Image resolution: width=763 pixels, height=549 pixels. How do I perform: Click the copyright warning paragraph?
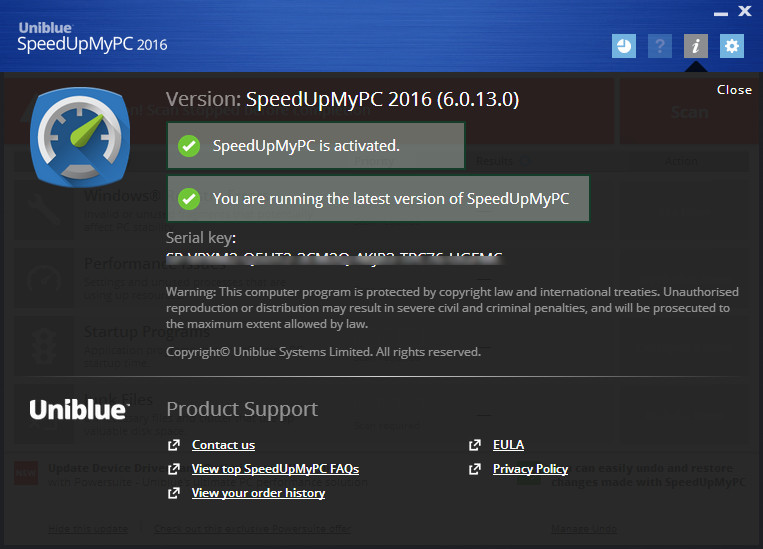click(452, 308)
